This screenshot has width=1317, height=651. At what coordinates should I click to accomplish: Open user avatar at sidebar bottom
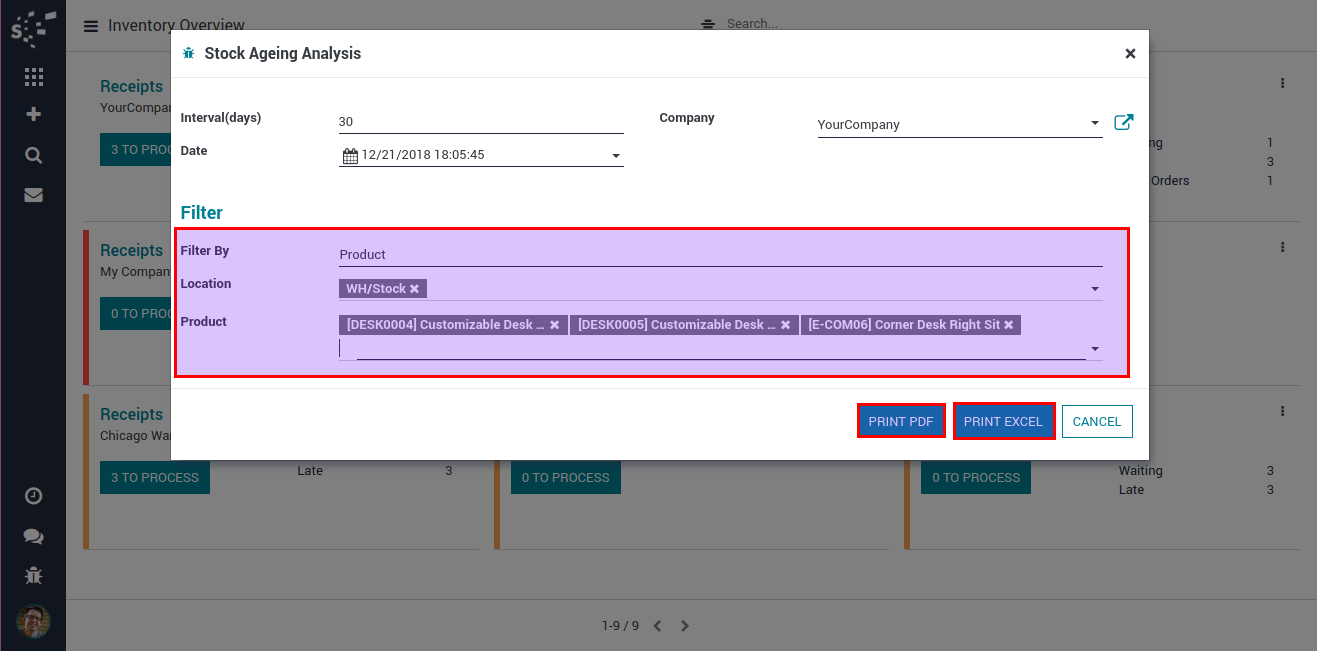pyautogui.click(x=33, y=621)
